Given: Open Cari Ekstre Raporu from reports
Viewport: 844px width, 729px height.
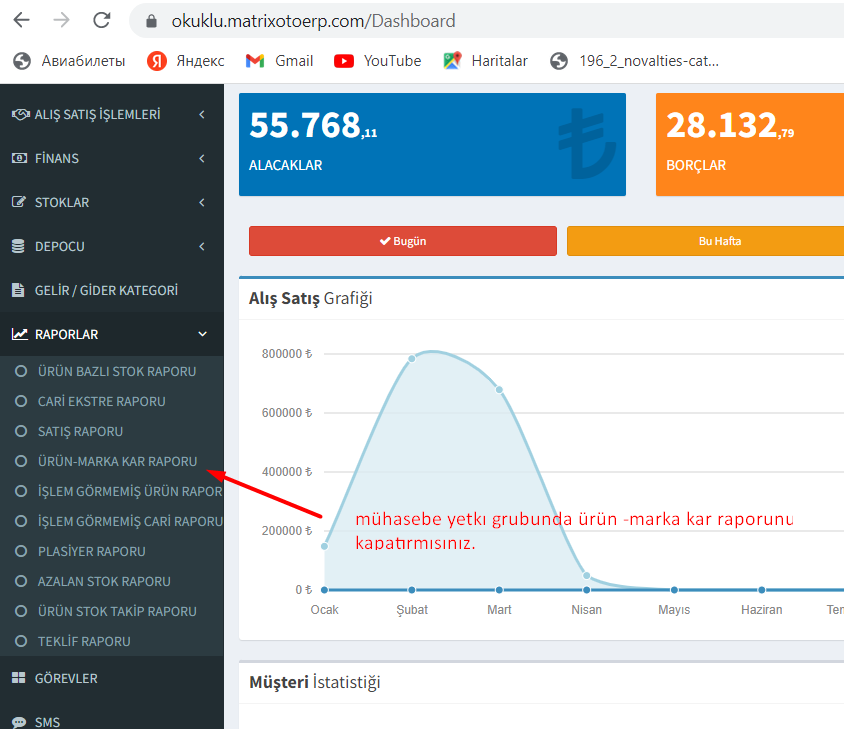Looking at the screenshot, I should tap(101, 401).
